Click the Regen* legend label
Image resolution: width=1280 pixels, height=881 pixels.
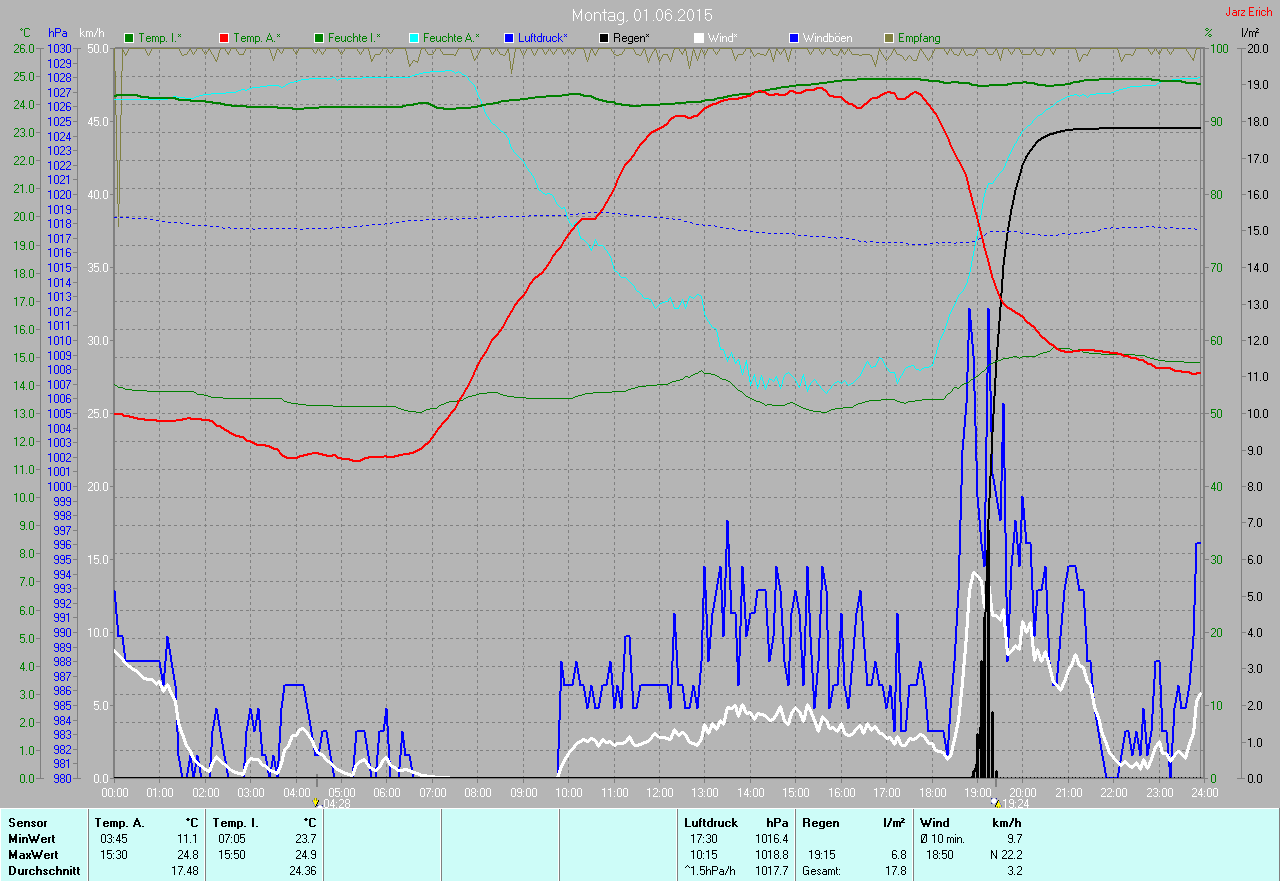(631, 38)
